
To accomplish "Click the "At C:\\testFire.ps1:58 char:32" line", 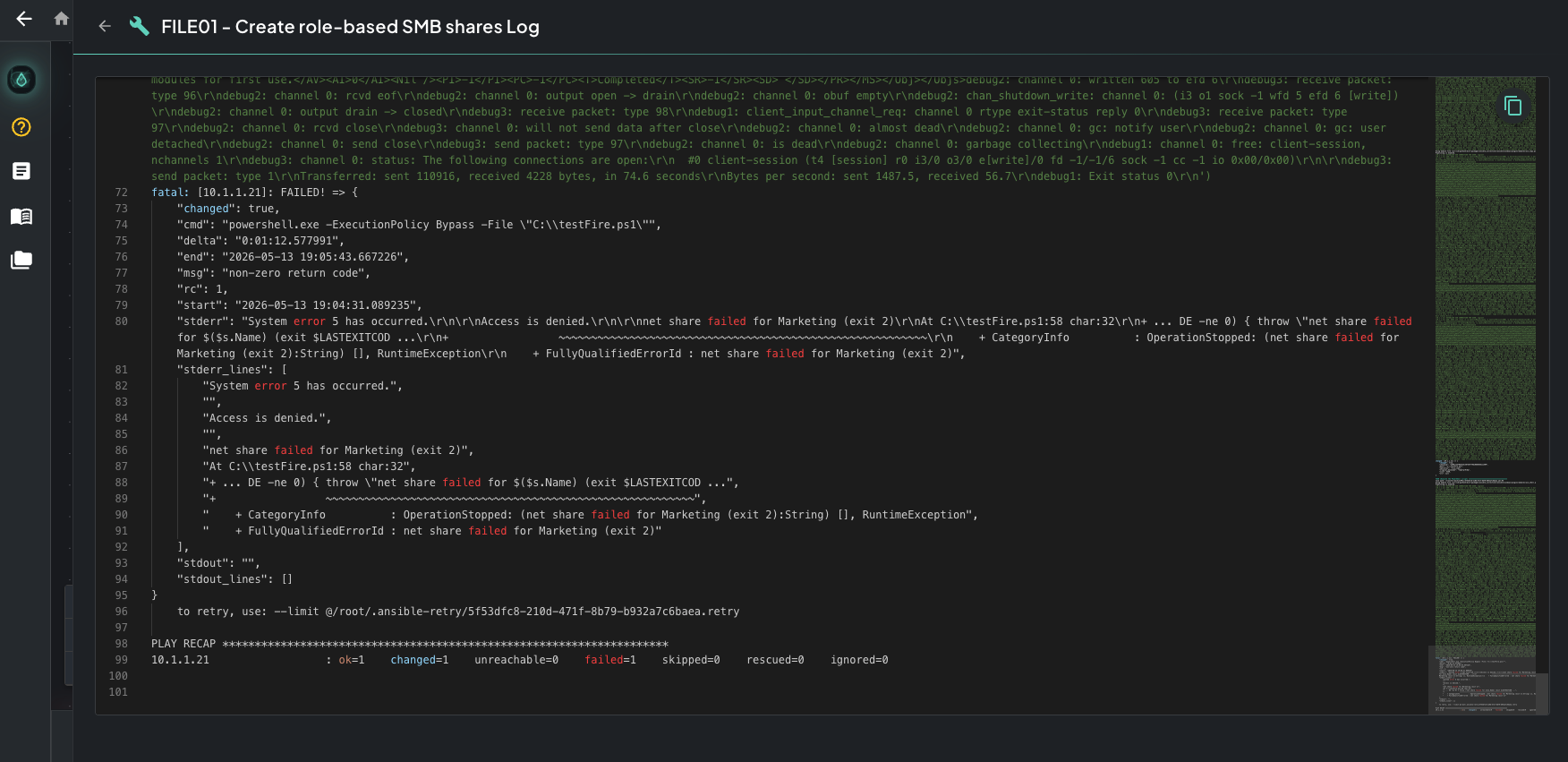I will [x=309, y=467].
